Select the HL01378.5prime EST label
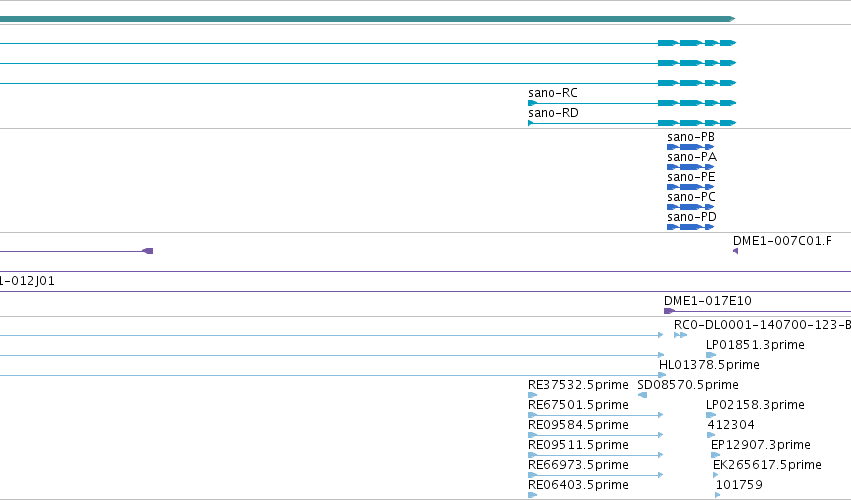The image size is (851, 500). point(709,365)
